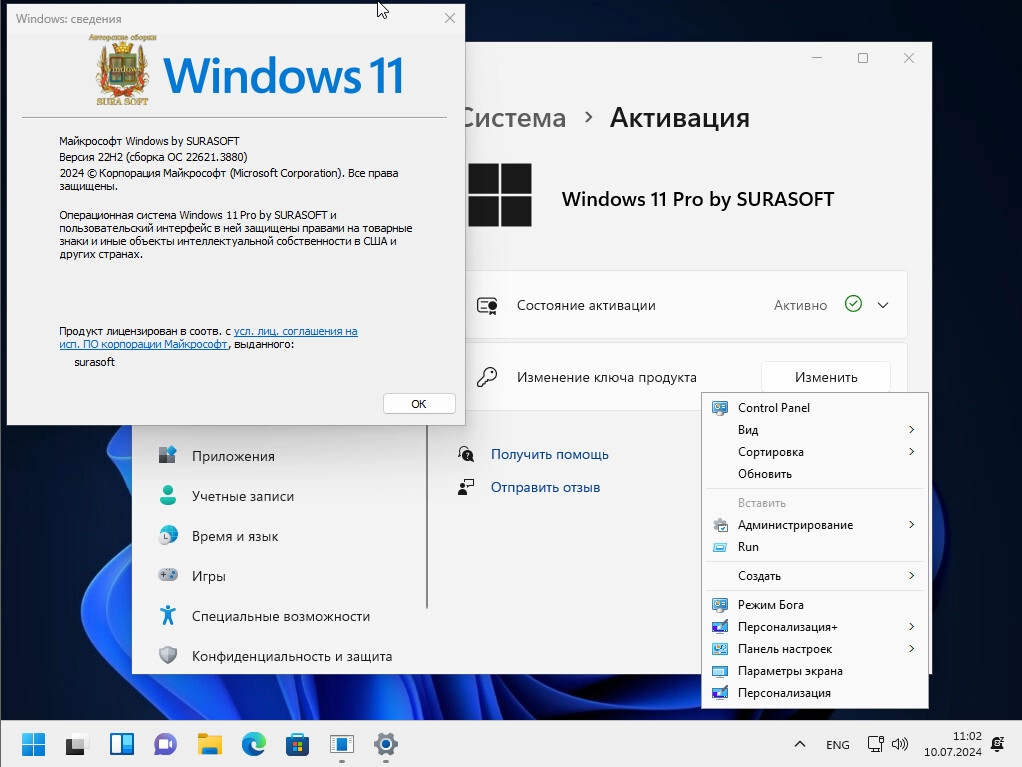Click the volume speaker tray icon

pyautogui.click(x=899, y=744)
